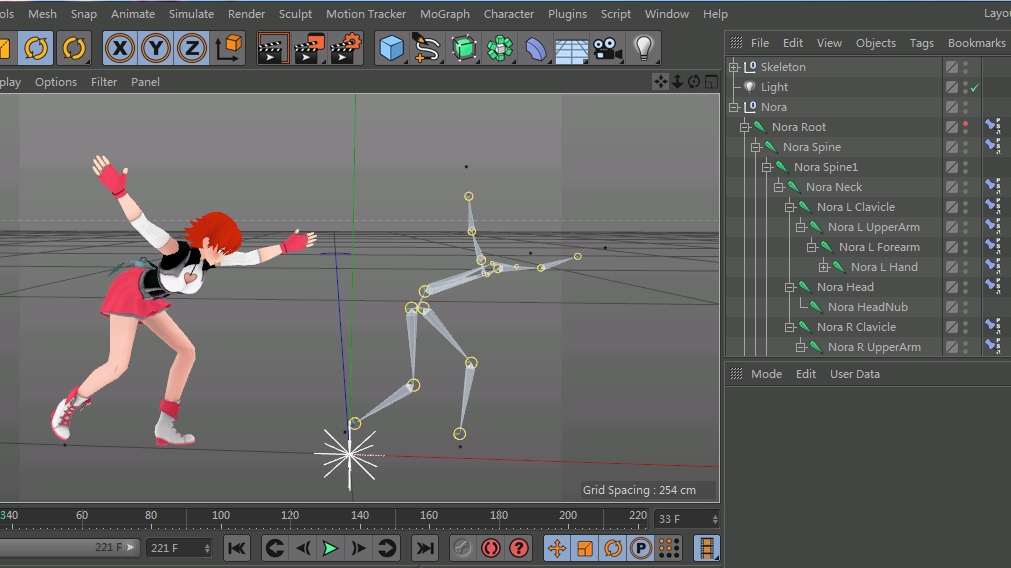This screenshot has width=1011, height=568.
Task: Open the MoGraph Array flower icon
Action: tap(500, 48)
